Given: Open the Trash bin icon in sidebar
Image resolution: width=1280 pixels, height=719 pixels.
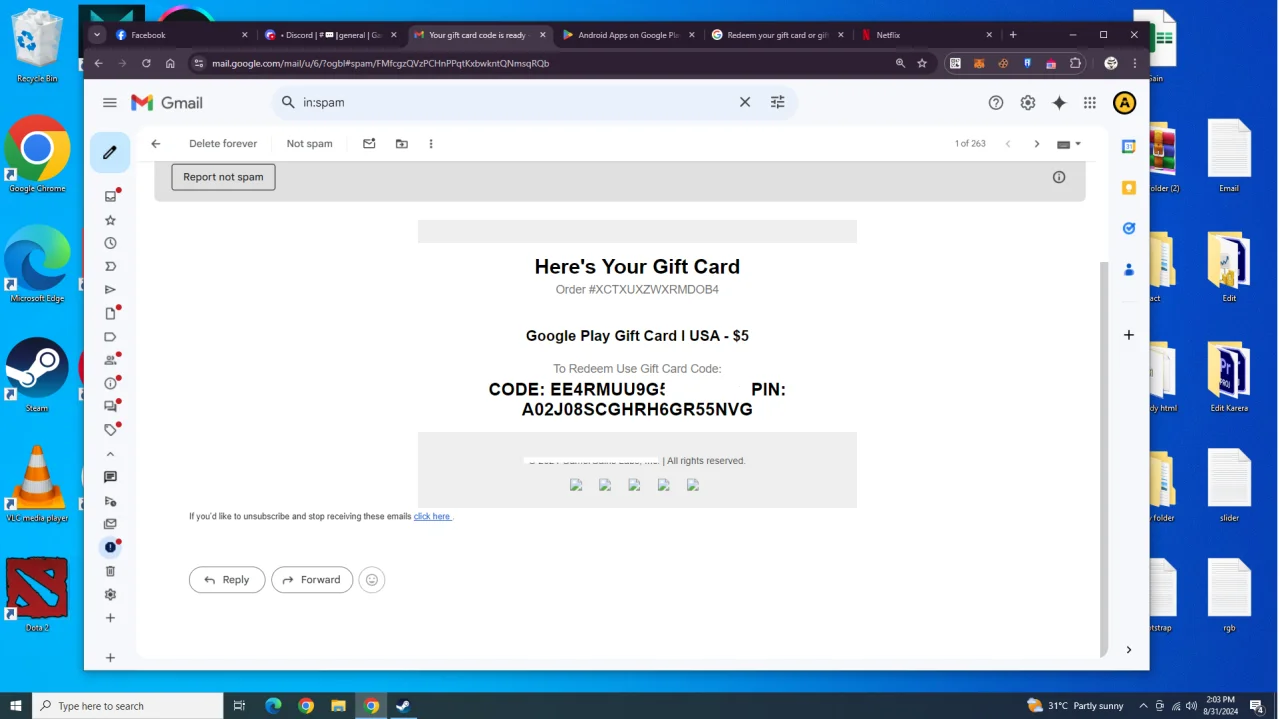Looking at the screenshot, I should pyautogui.click(x=110, y=571).
